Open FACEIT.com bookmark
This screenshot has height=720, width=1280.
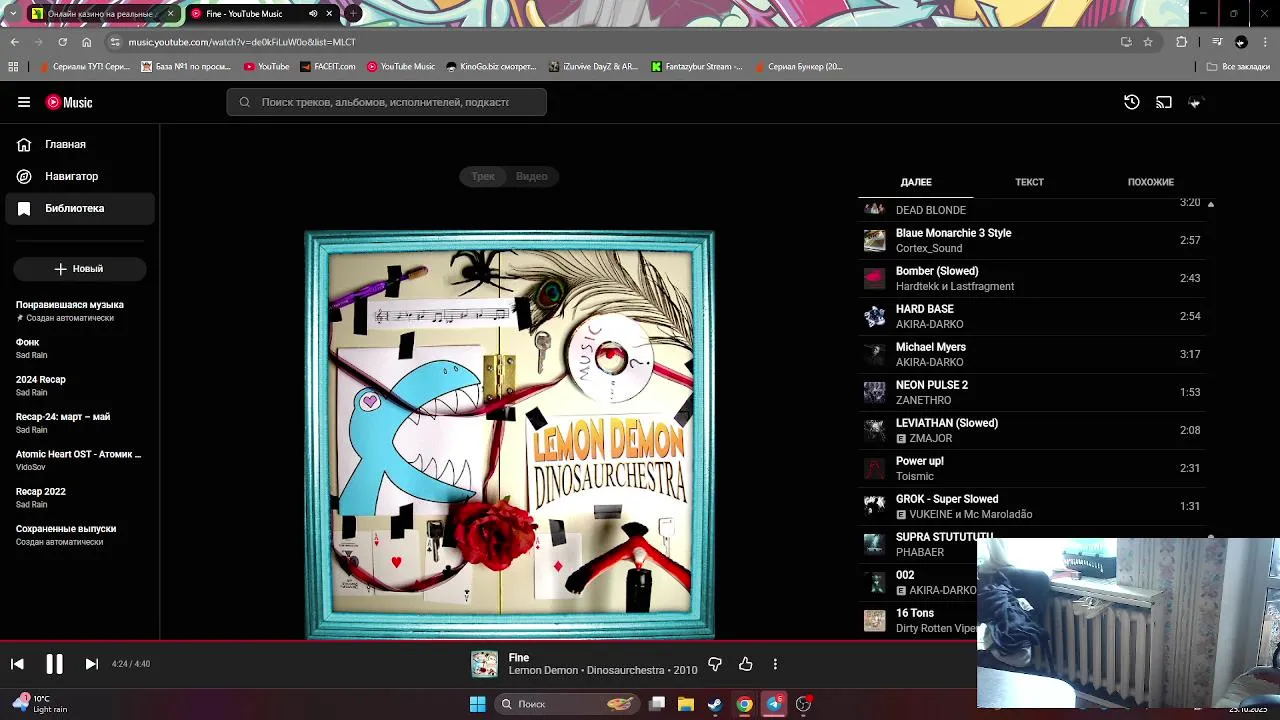point(328,67)
